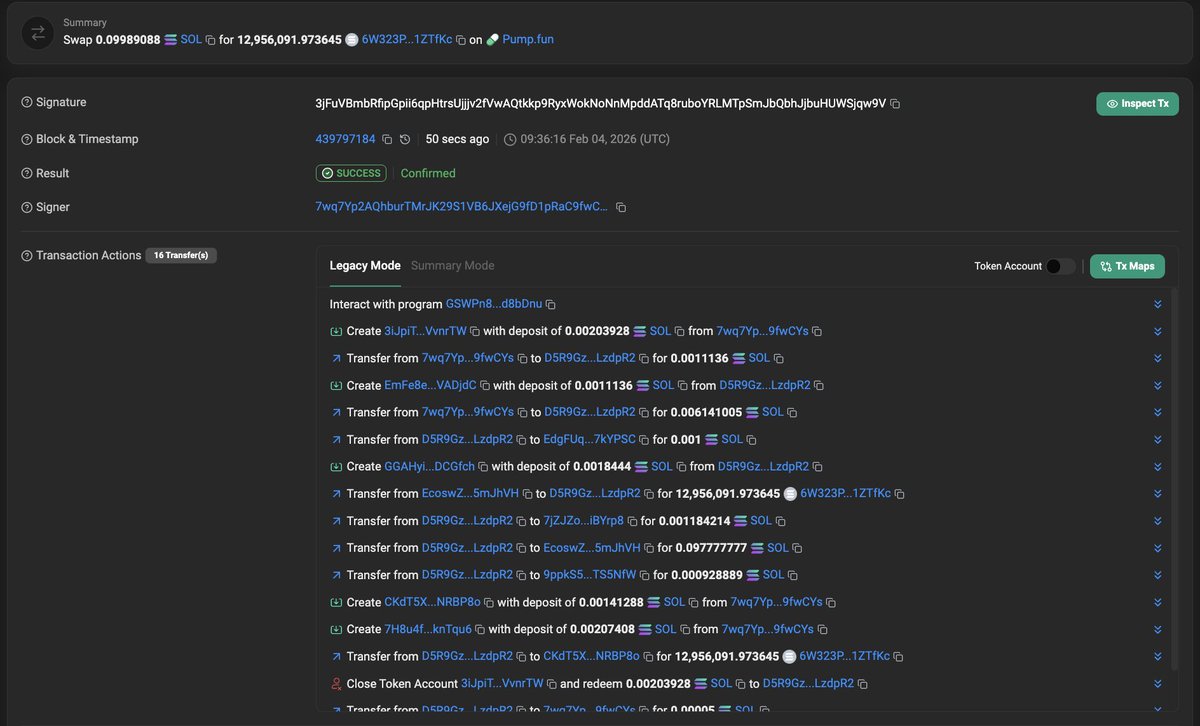Expand transfer row for 0.006141005 SOL
The width and height of the screenshot is (1200, 726).
(1157, 412)
